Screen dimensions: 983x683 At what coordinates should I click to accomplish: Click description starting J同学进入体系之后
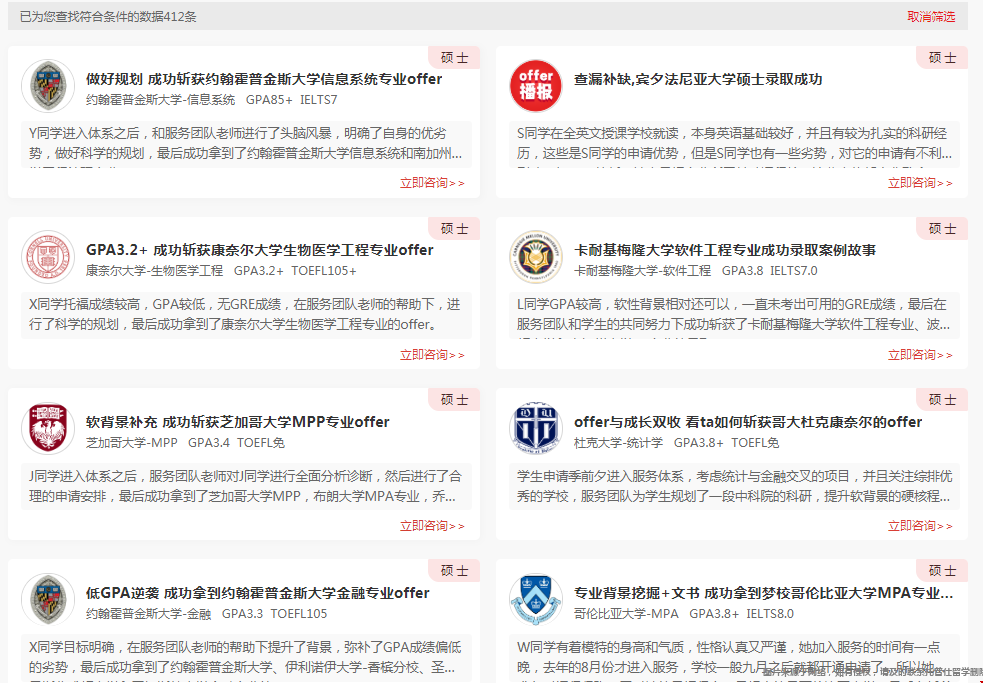coord(246,487)
